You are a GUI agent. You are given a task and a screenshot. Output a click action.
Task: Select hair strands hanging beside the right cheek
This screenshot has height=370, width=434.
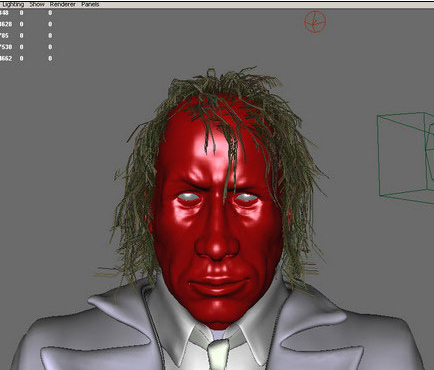293,227
